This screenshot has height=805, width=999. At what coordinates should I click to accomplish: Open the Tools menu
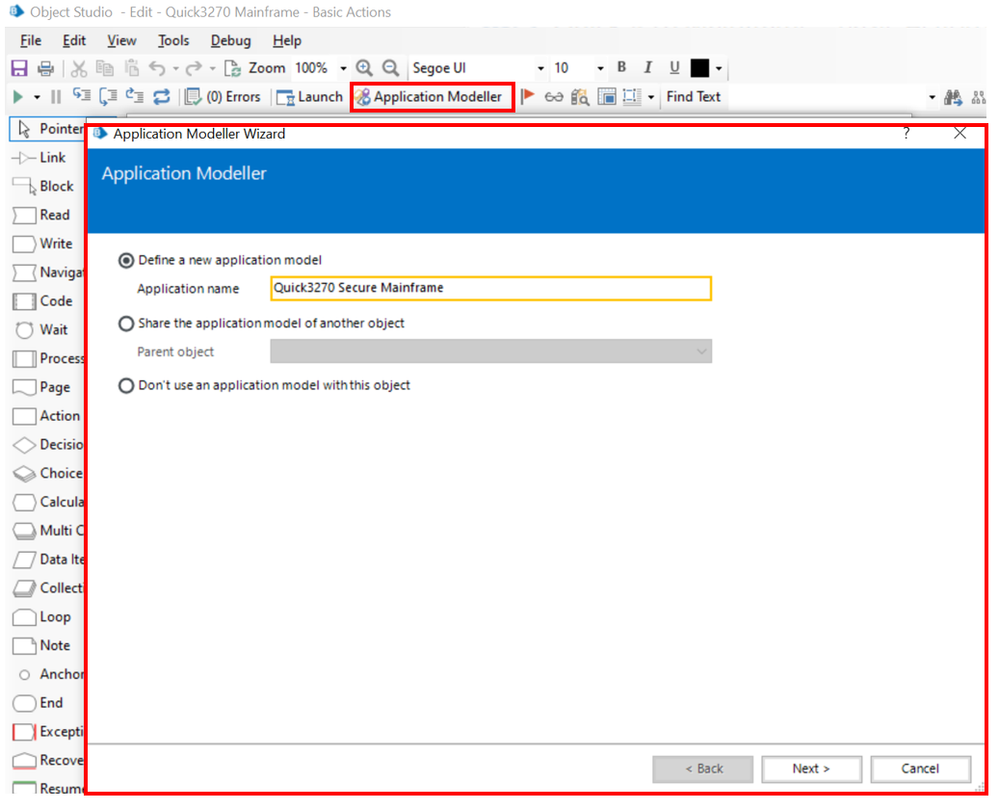tap(173, 41)
